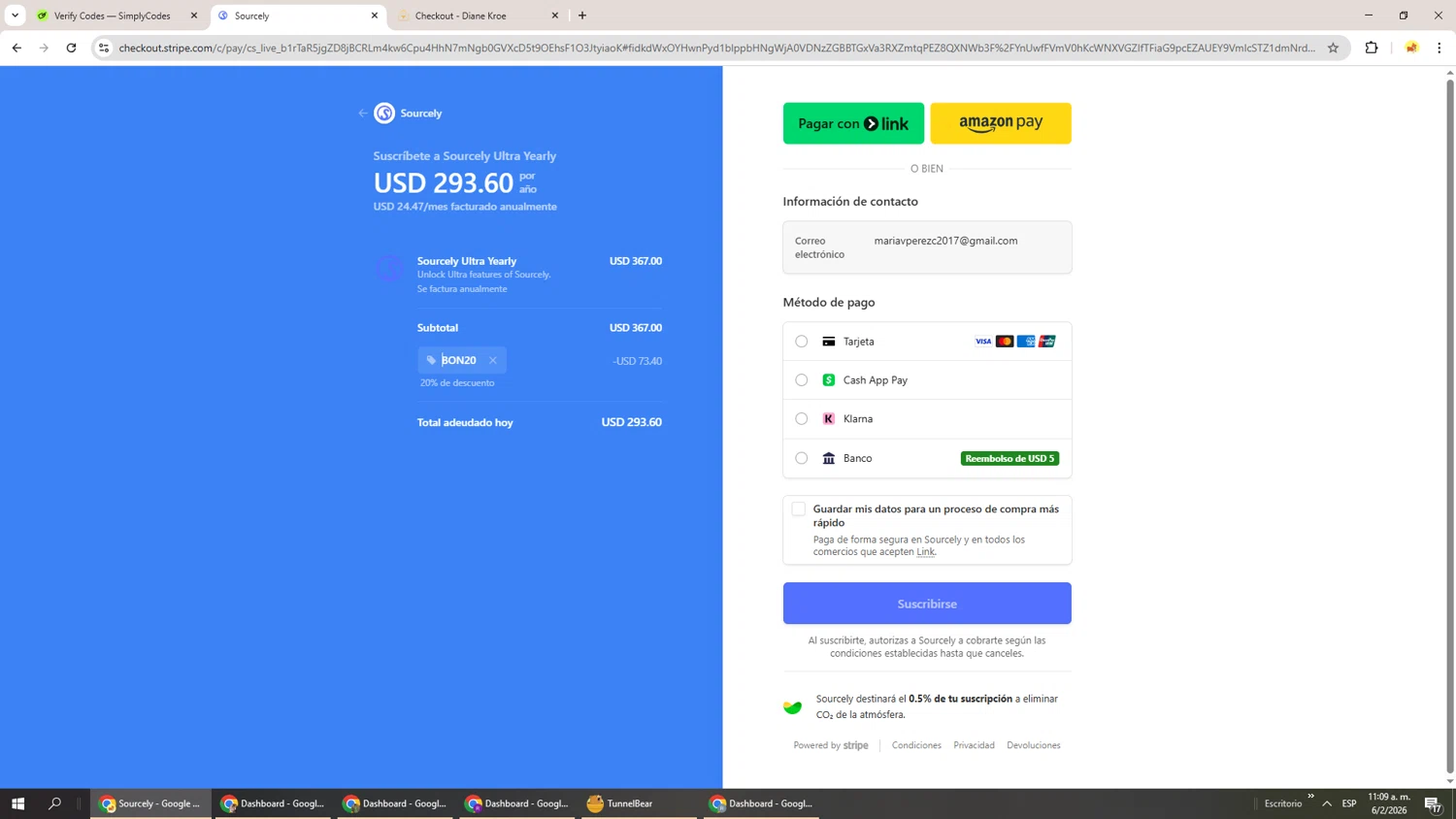Check Guardar mis datos checkbox
The width and height of the screenshot is (1456, 819).
(798, 509)
